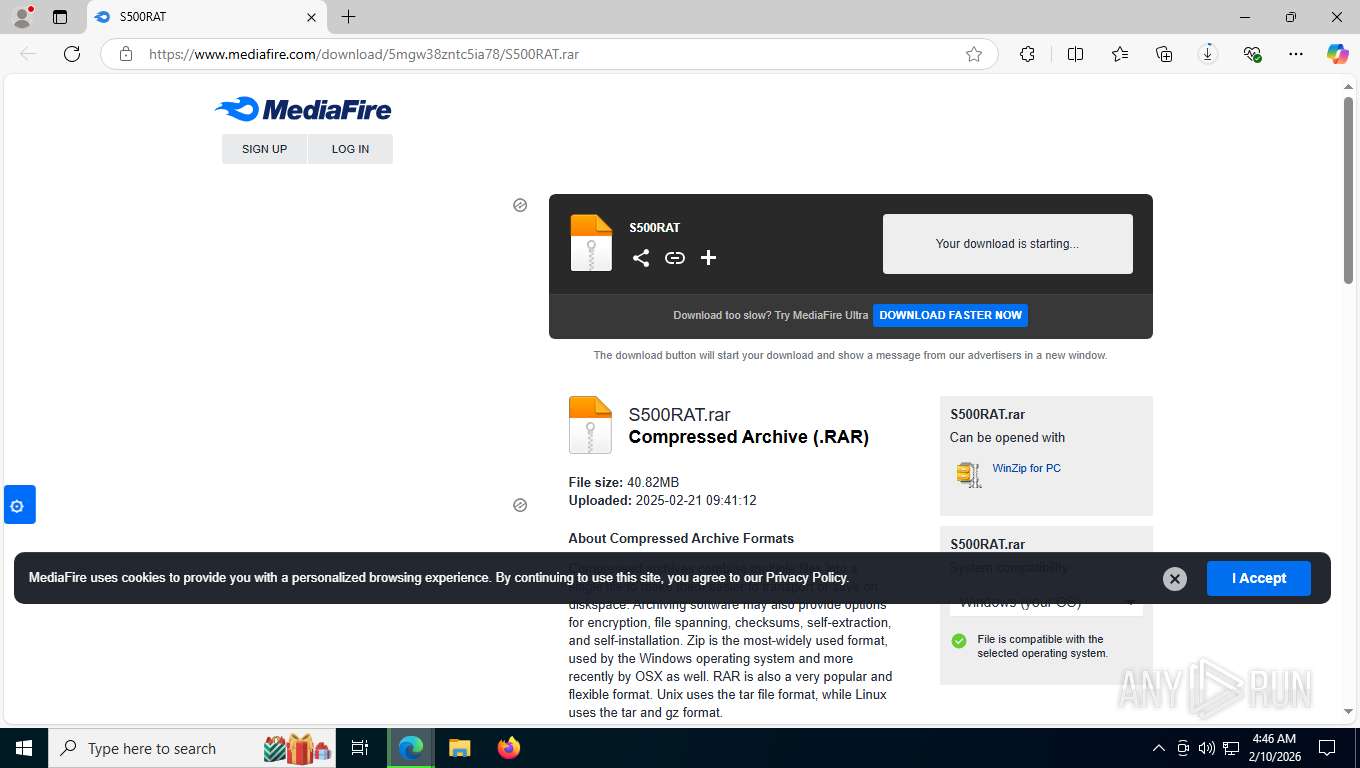Launch the Copilot sidebar
The image size is (1360, 768).
[x=1338, y=54]
